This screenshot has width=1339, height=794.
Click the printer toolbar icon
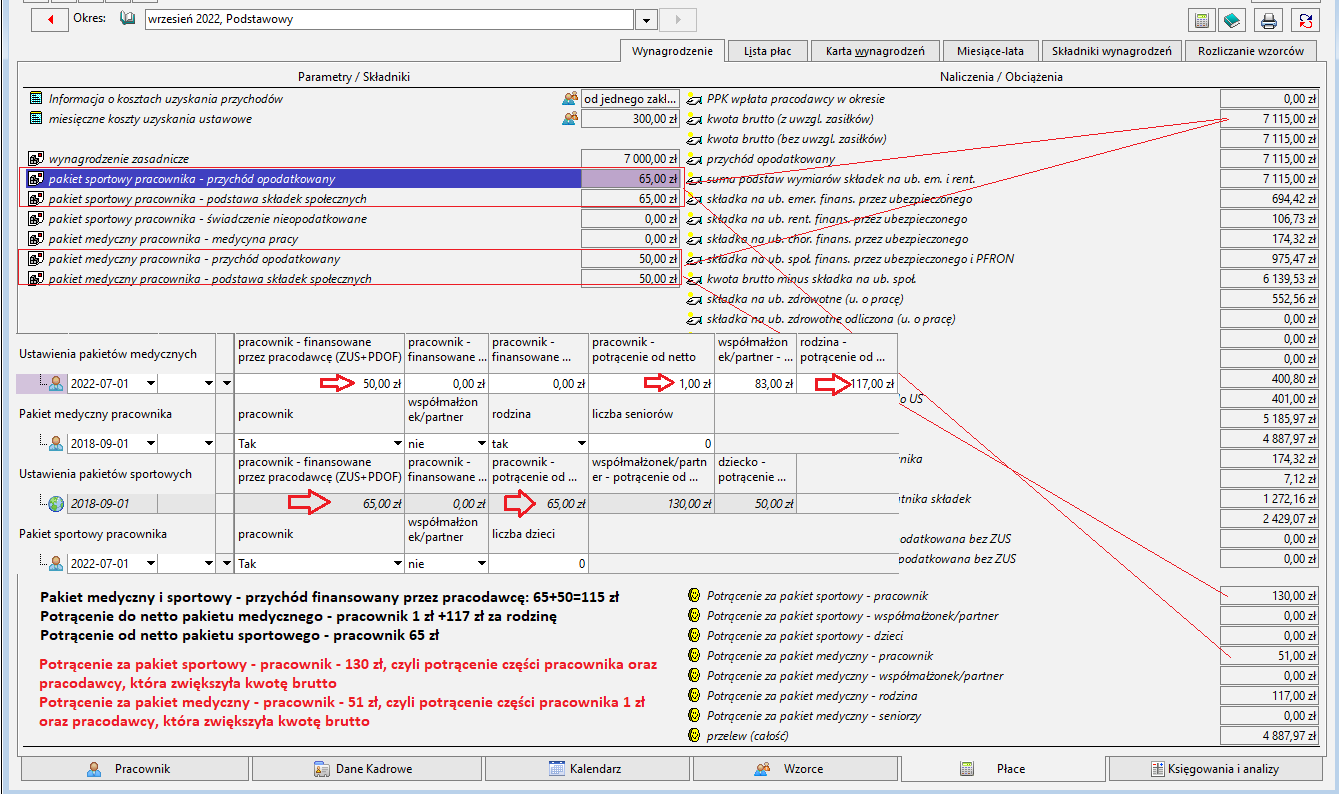(1269, 19)
